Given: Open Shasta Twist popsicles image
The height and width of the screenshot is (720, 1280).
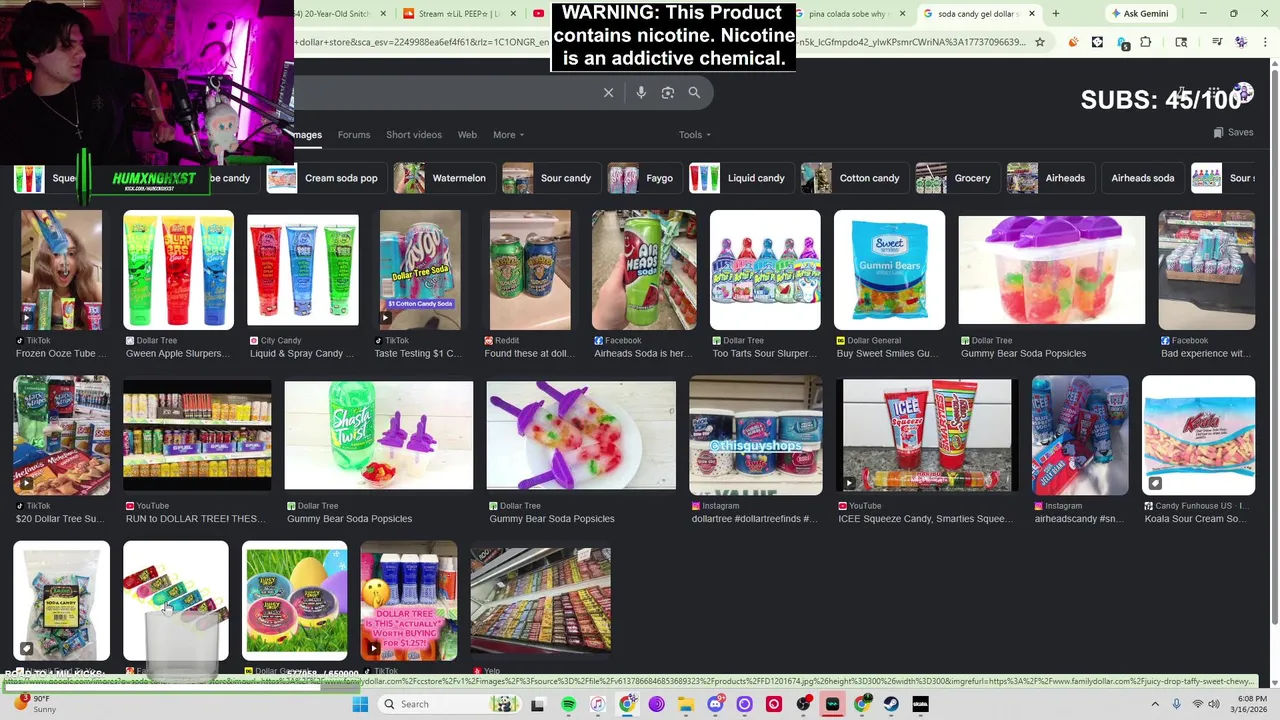Looking at the screenshot, I should click(x=379, y=435).
